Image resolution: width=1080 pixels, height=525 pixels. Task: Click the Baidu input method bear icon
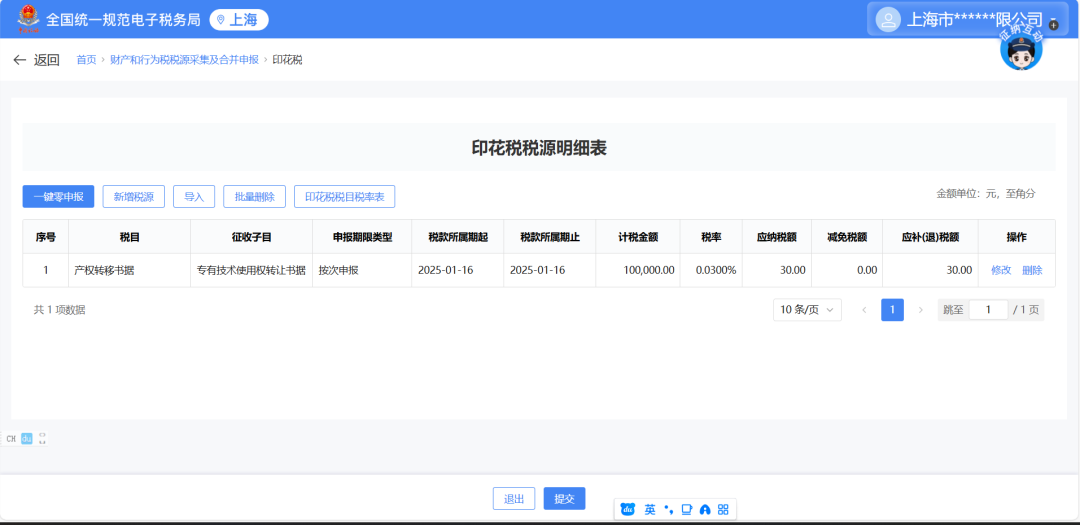pyautogui.click(x=628, y=509)
